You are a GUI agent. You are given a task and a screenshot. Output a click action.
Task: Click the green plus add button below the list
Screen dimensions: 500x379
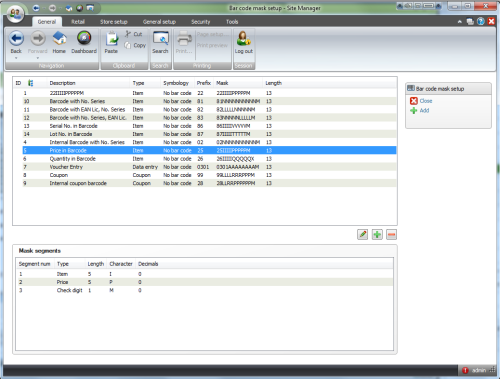click(377, 234)
